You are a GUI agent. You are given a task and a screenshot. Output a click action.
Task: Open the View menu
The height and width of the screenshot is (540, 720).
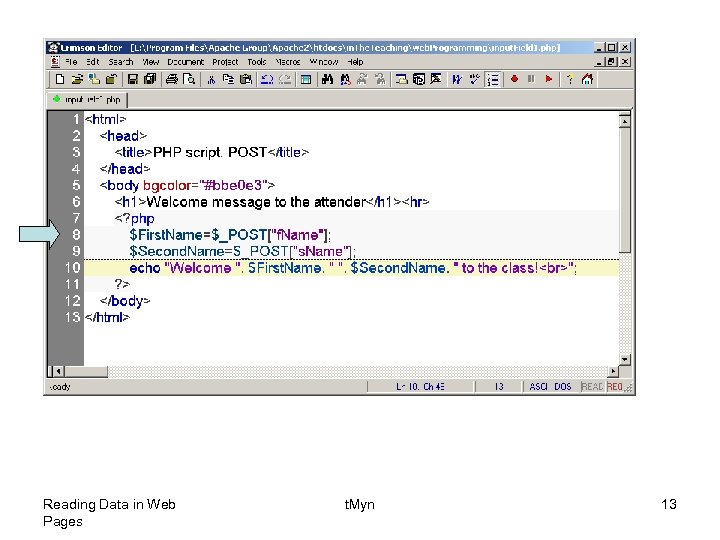(151, 62)
